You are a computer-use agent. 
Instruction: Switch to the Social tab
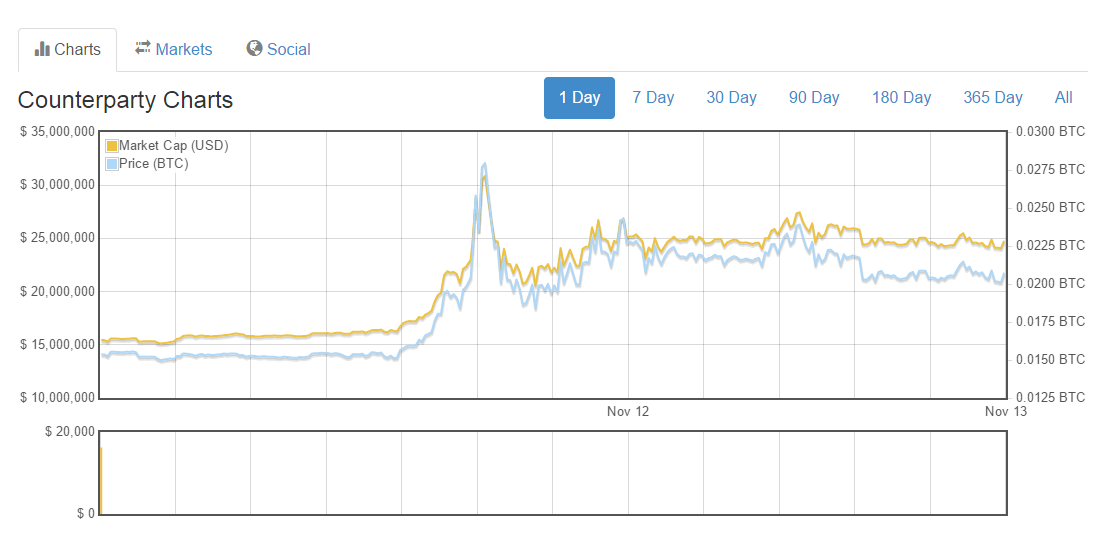click(278, 49)
